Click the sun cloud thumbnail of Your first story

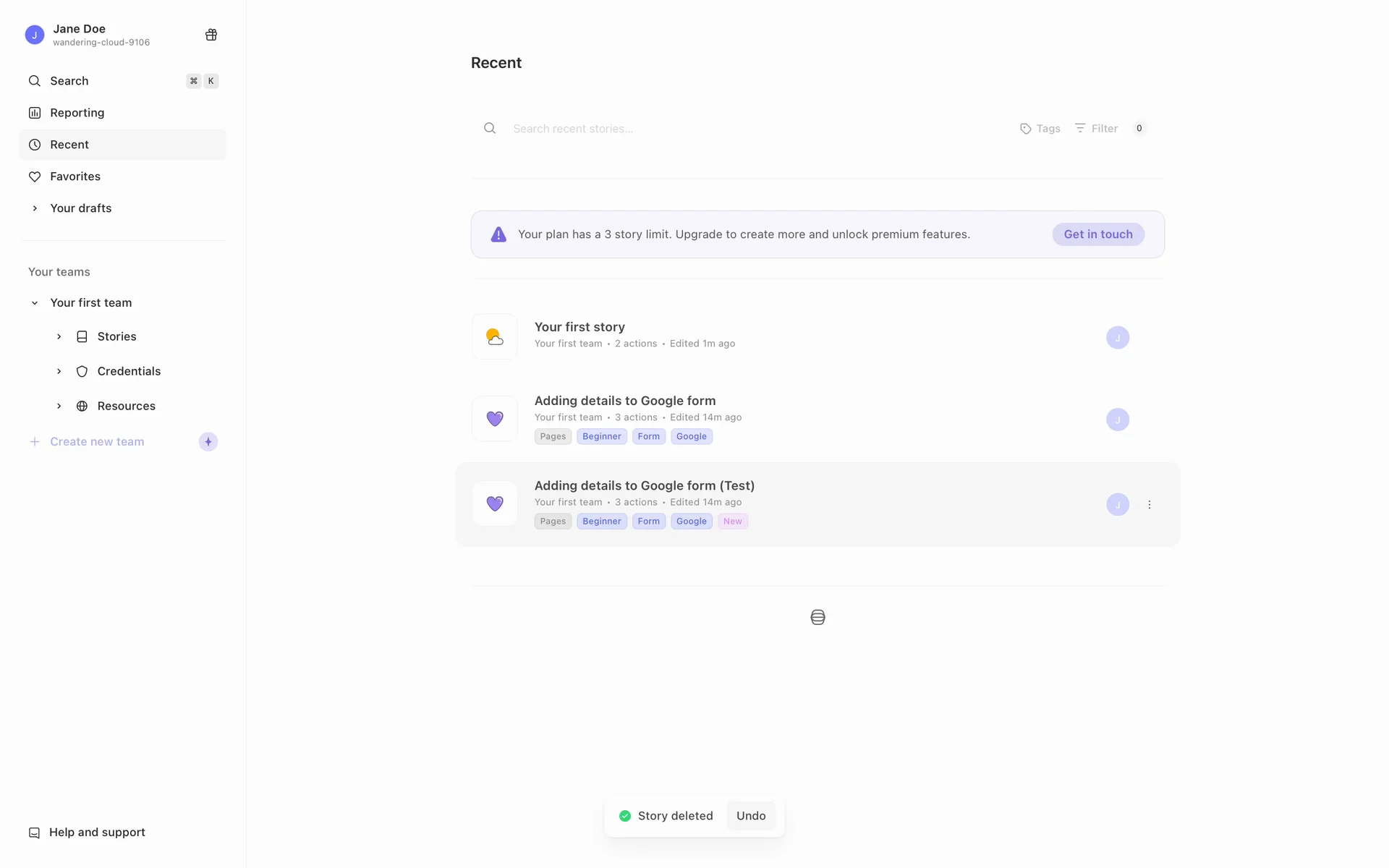pos(495,337)
